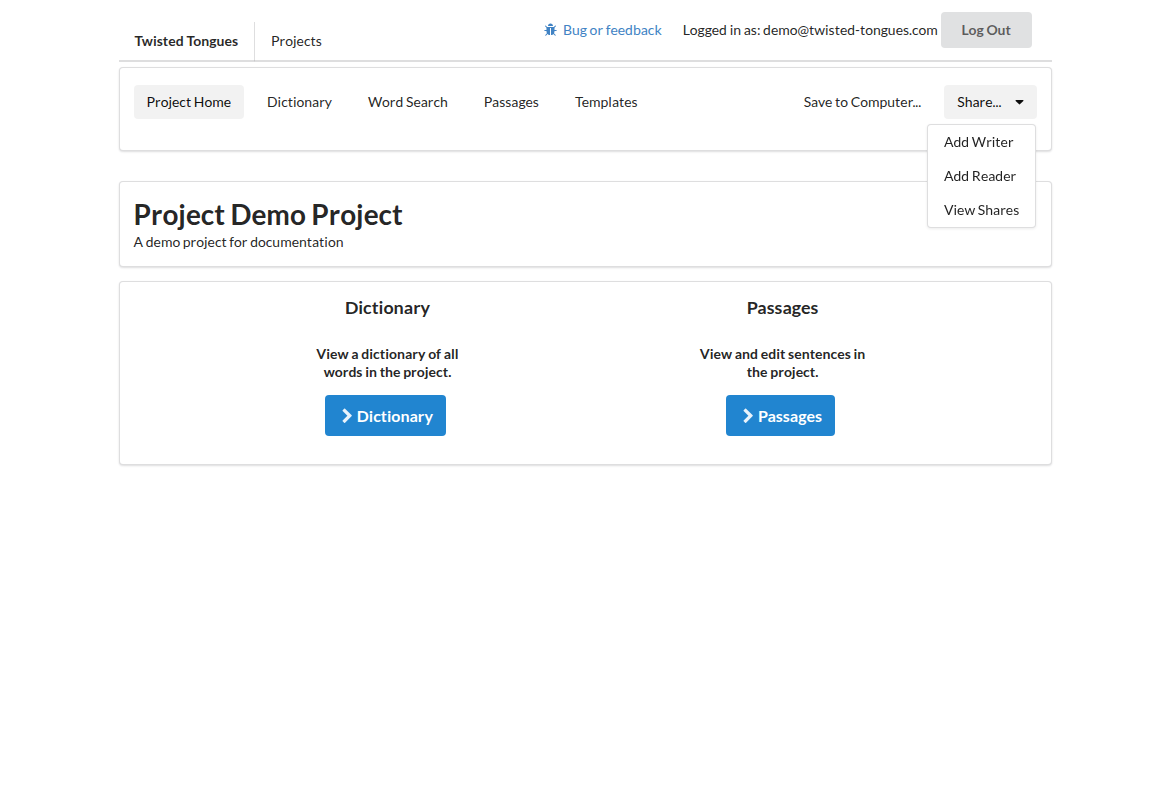
Task: Click the blue Passages button
Action: (780, 416)
